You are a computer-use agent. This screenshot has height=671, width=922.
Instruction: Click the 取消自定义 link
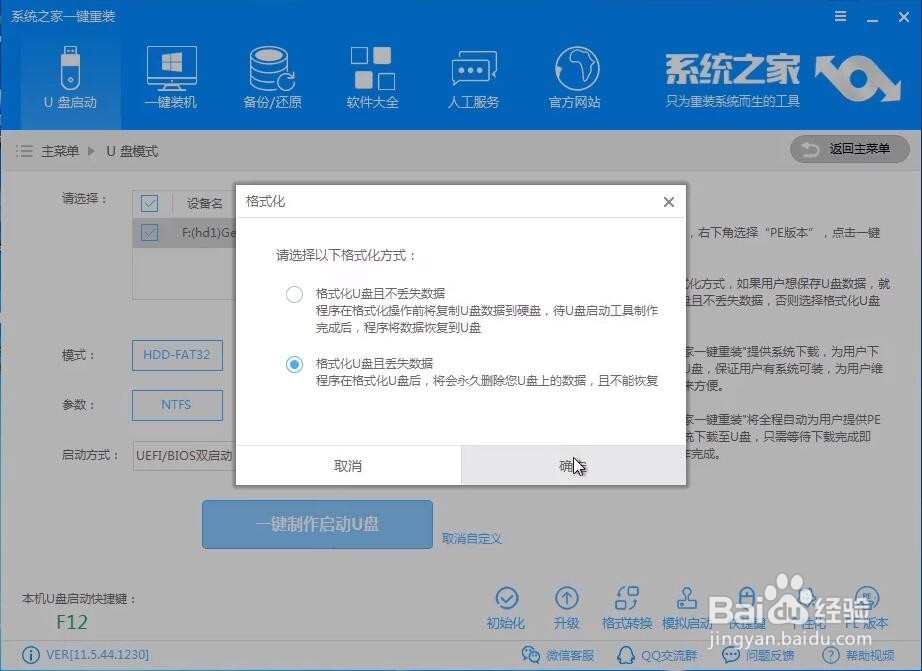[472, 538]
